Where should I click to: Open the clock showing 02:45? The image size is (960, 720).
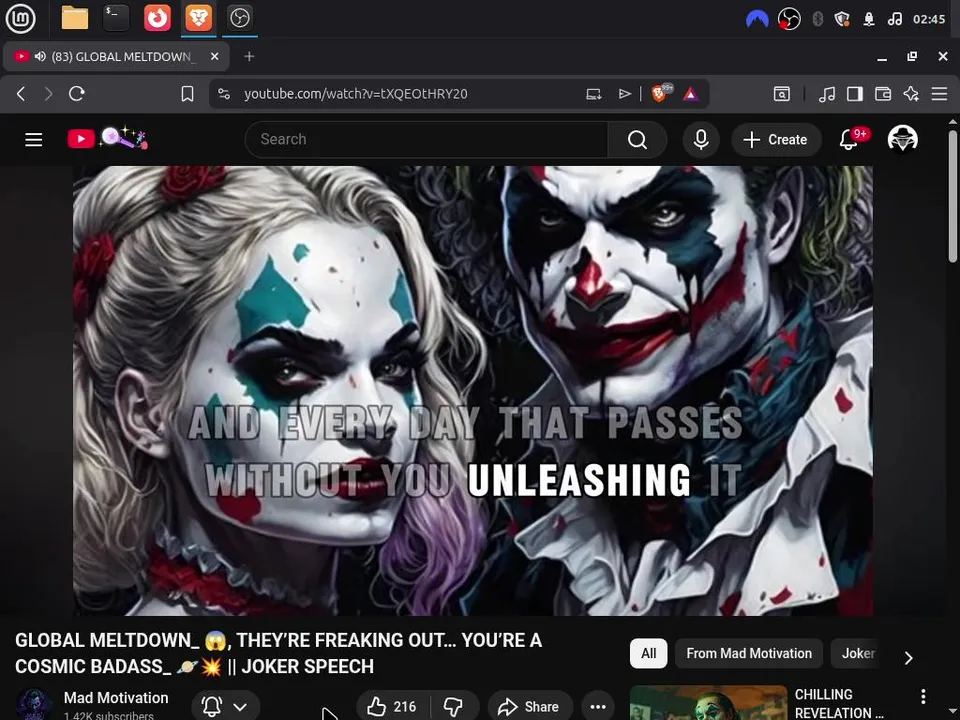[929, 19]
